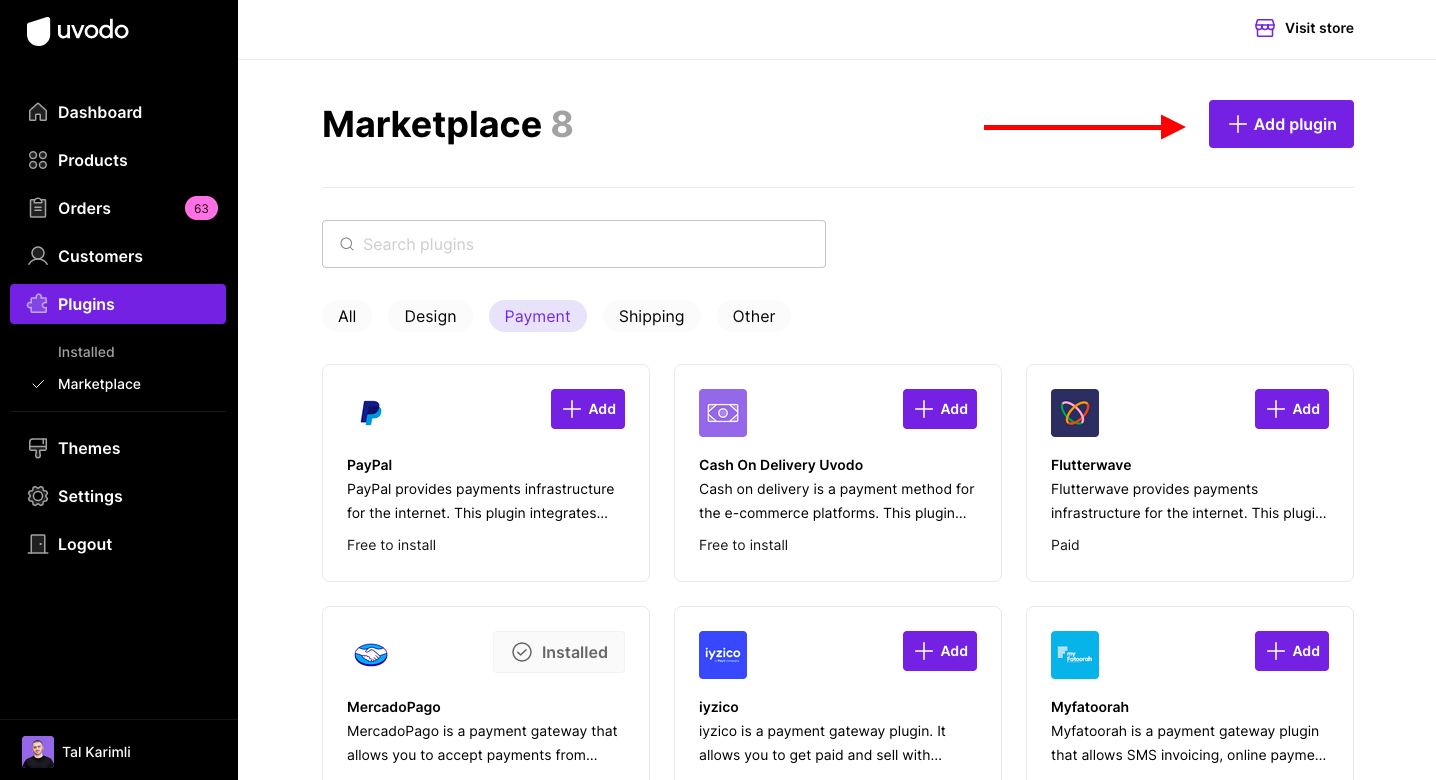Click the Add plugin button
This screenshot has height=780, width=1436.
point(1281,124)
